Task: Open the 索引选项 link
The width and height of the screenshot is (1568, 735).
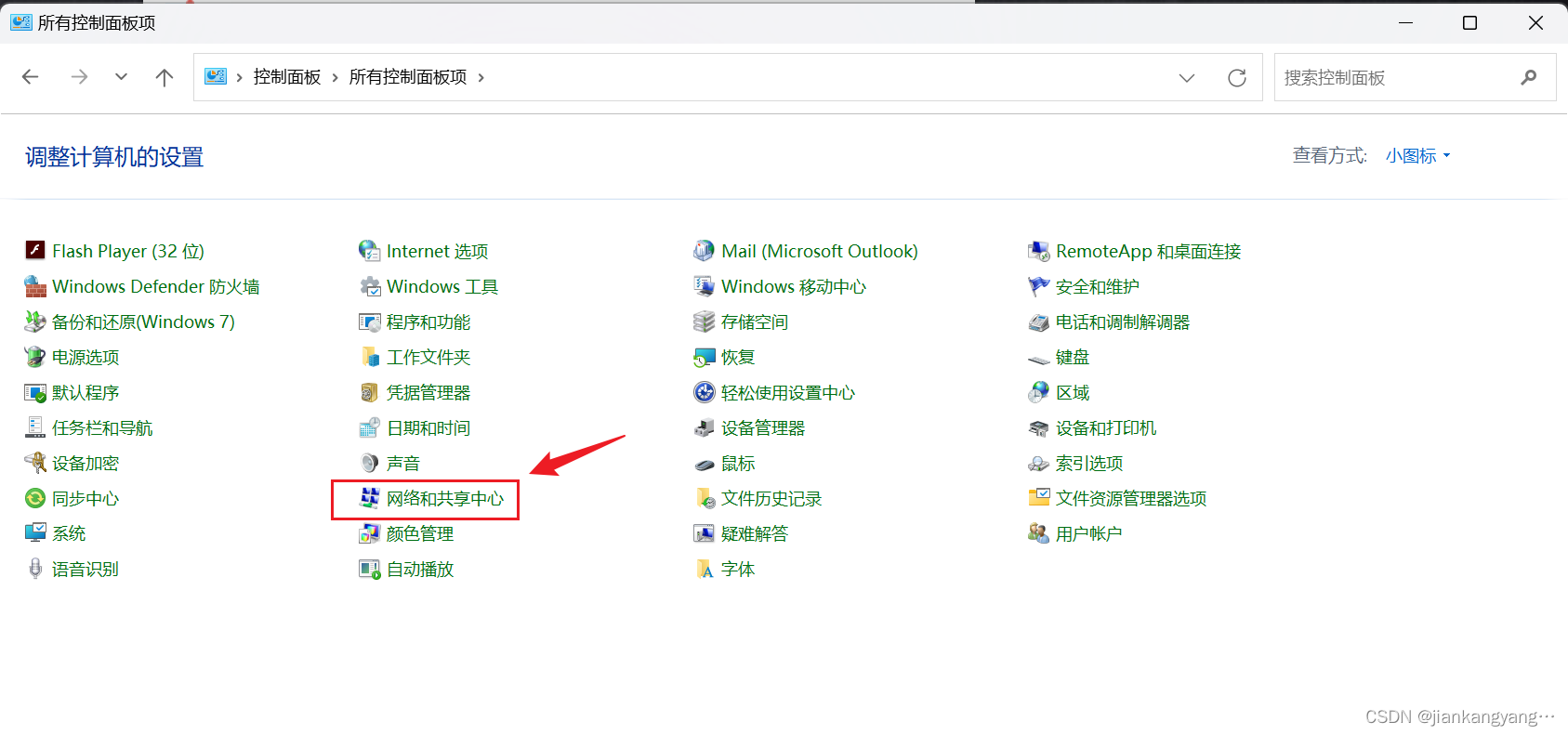Action: coord(1089,463)
